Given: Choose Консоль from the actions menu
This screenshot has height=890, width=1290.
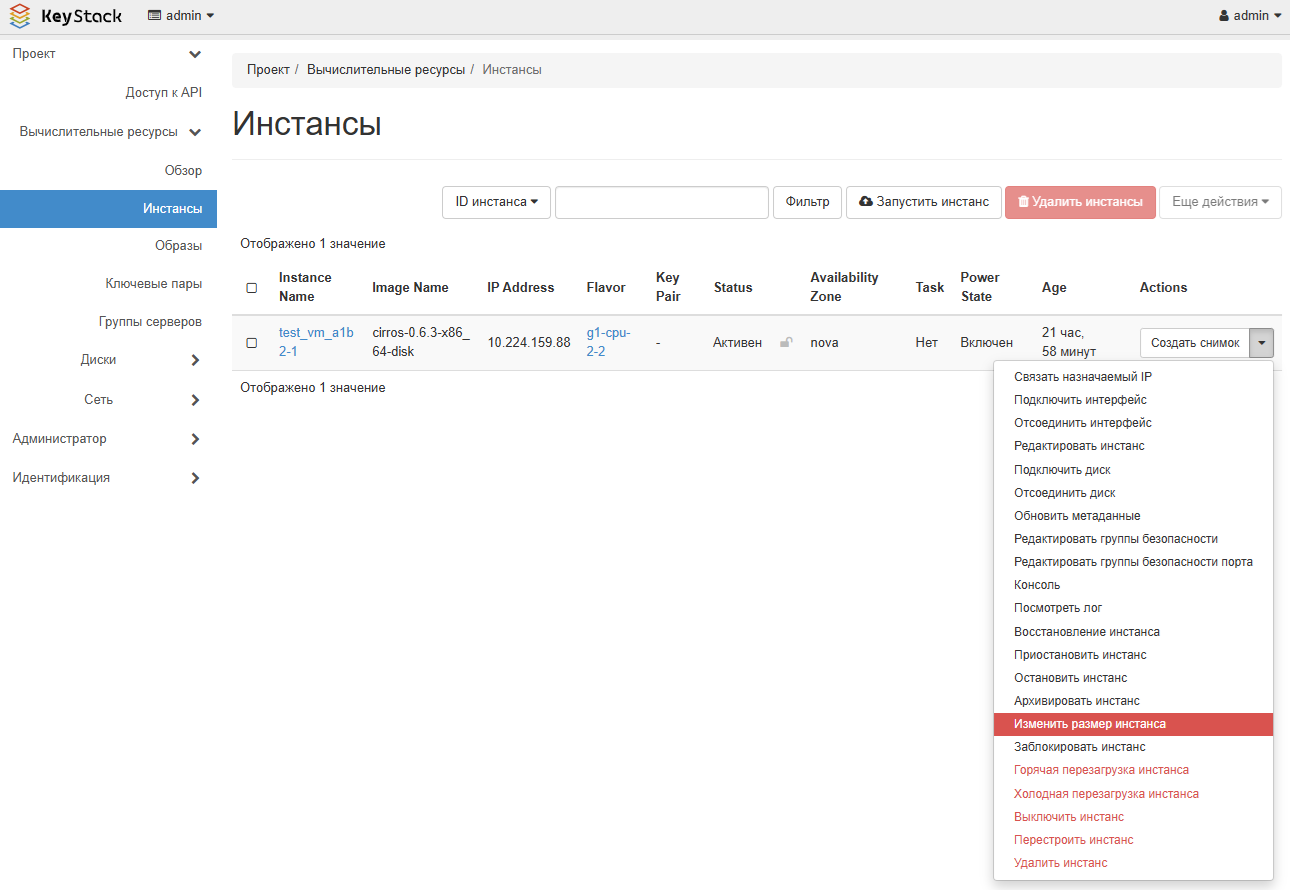Looking at the screenshot, I should point(1037,585).
